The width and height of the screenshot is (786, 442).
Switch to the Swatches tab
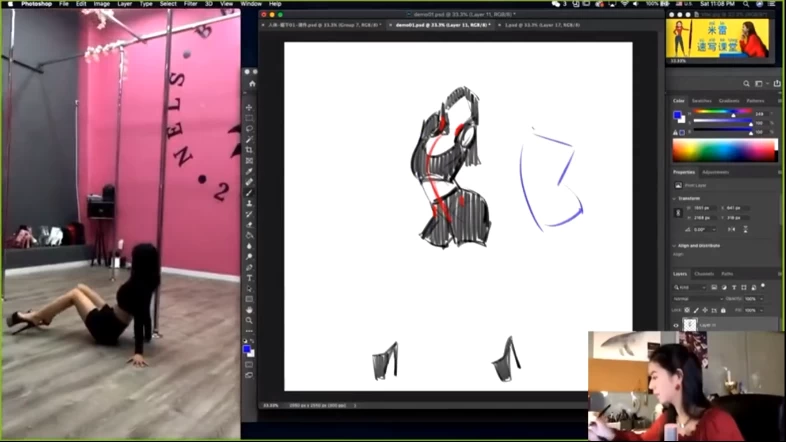pos(702,100)
